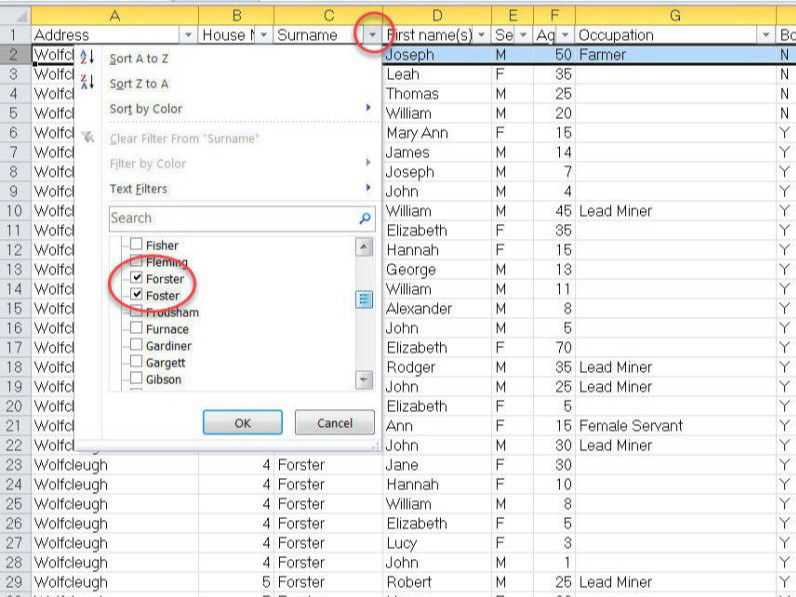796x597 pixels.
Task: Select column D header
Action: 437,16
